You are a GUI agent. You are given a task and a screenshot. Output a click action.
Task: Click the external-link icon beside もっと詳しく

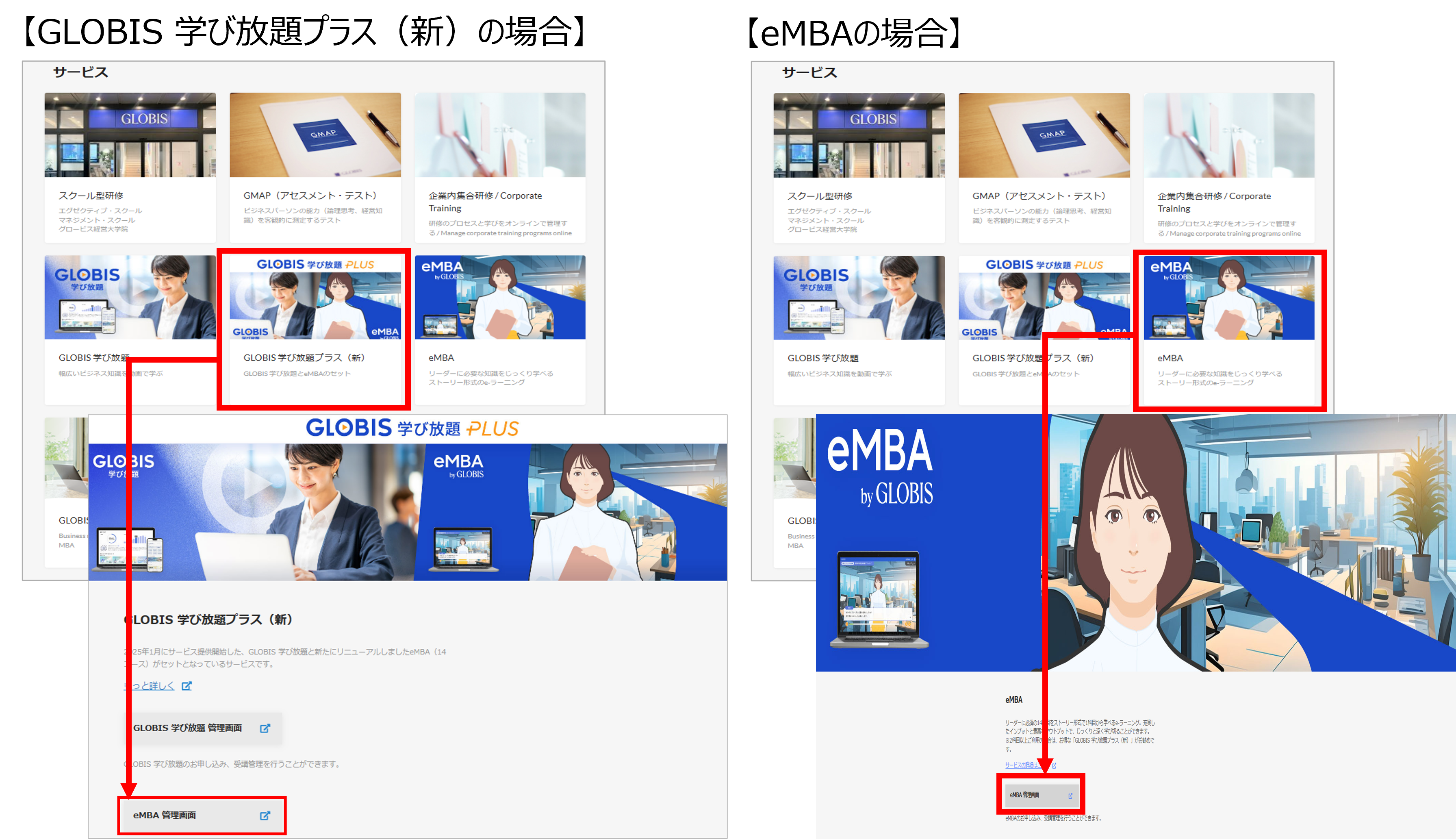(x=187, y=686)
